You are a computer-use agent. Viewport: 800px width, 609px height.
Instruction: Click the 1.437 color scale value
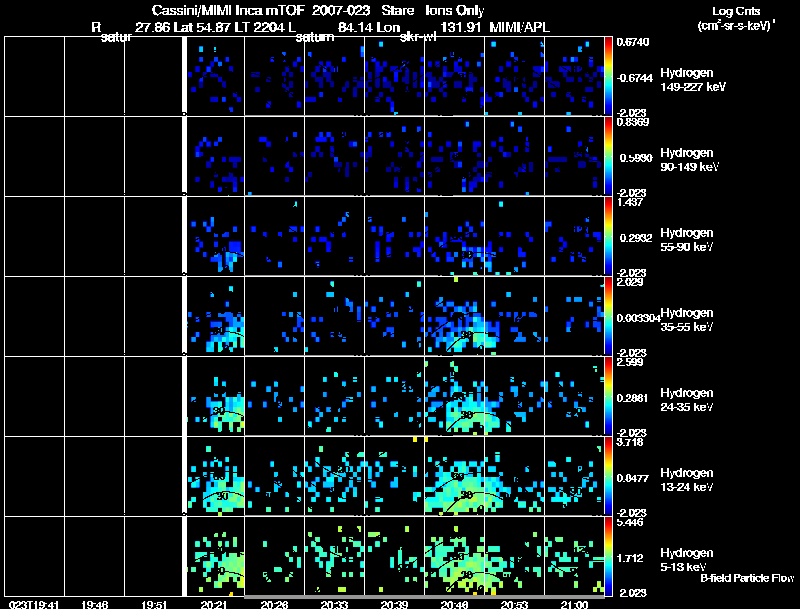click(x=630, y=202)
